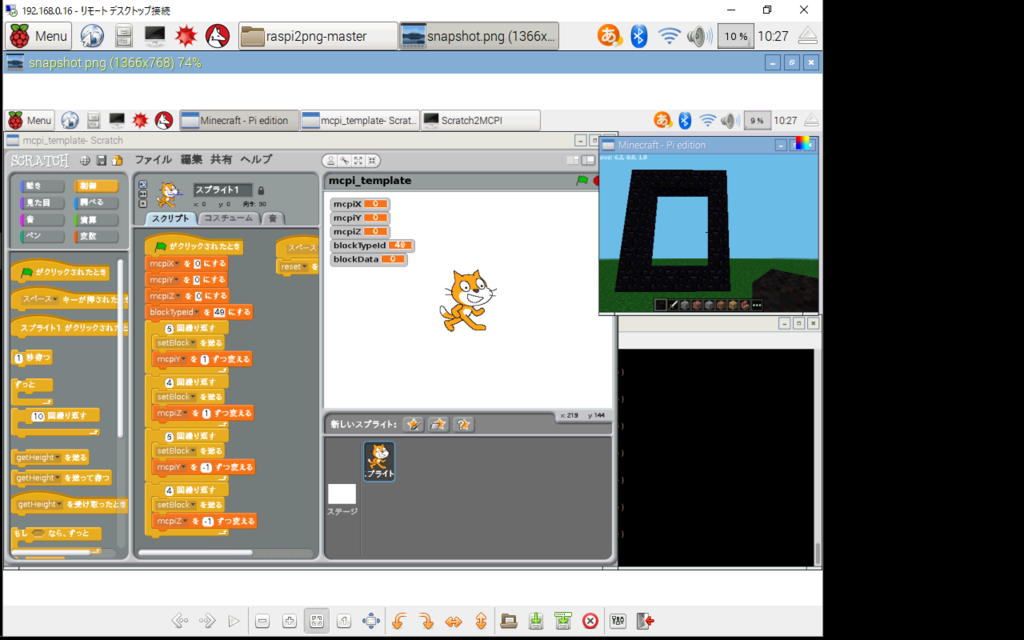Viewport: 1024px width, 640px height.
Task: Select スクリプト tab in Scratch
Action: (x=170, y=218)
